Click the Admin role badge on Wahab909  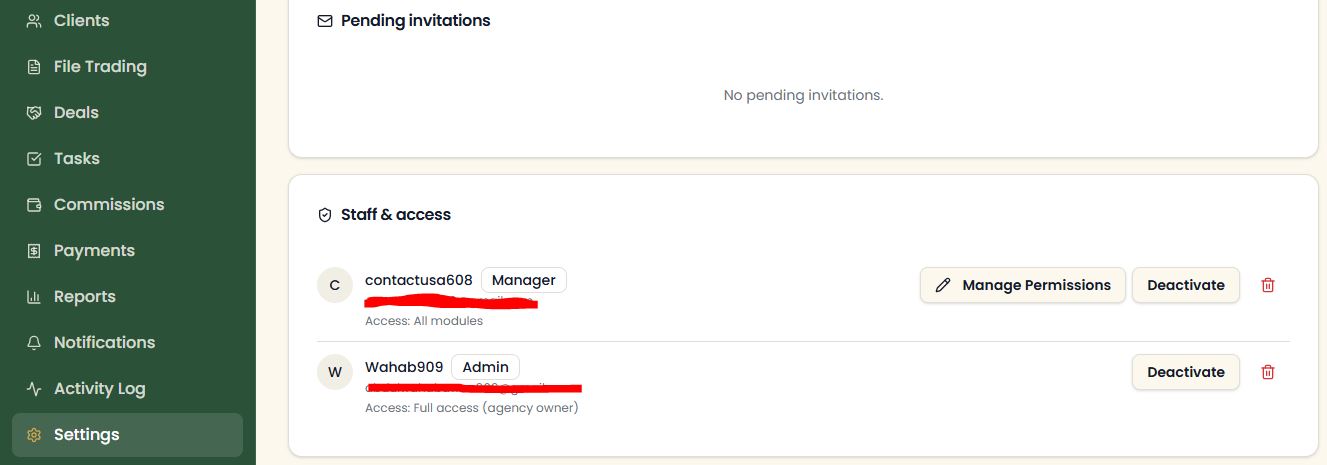485,367
